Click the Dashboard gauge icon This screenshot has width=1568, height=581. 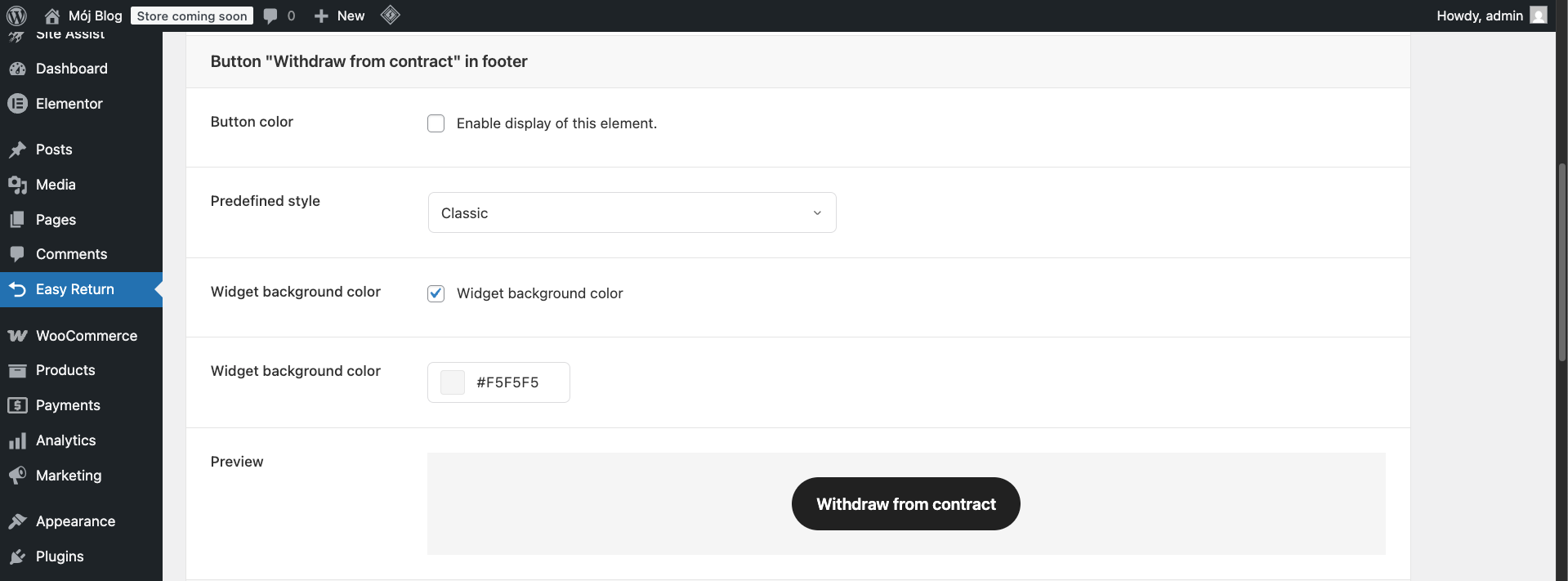pos(17,69)
